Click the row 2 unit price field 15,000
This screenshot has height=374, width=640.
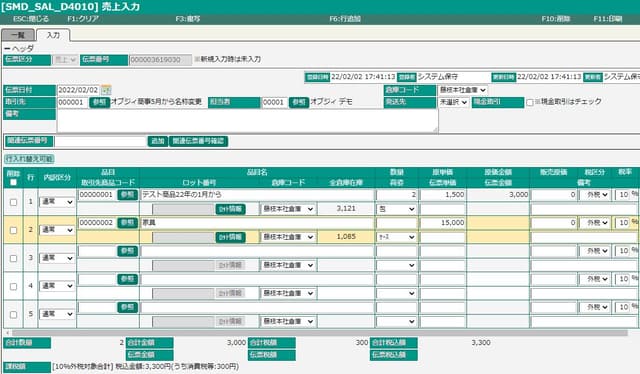(x=443, y=223)
